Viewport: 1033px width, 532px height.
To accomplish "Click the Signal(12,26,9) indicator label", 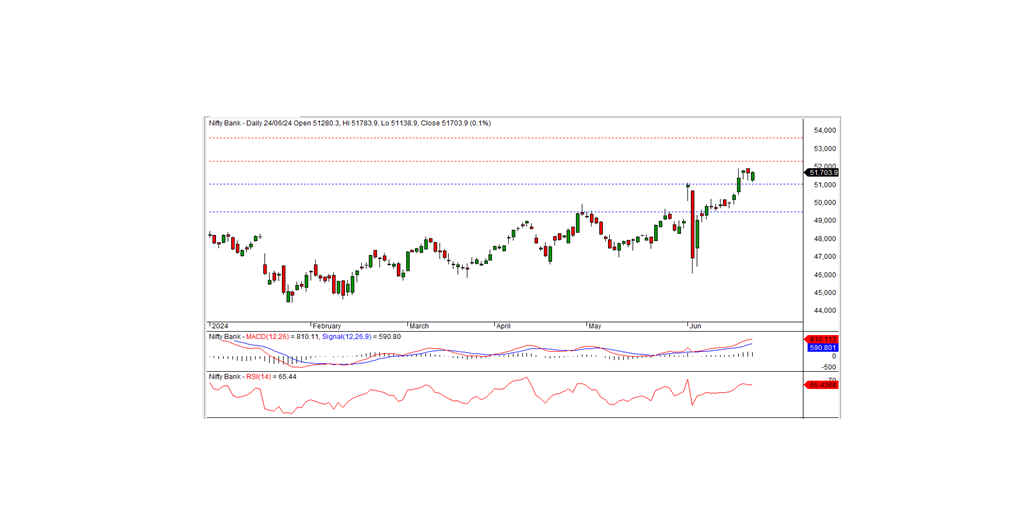I will (348, 337).
